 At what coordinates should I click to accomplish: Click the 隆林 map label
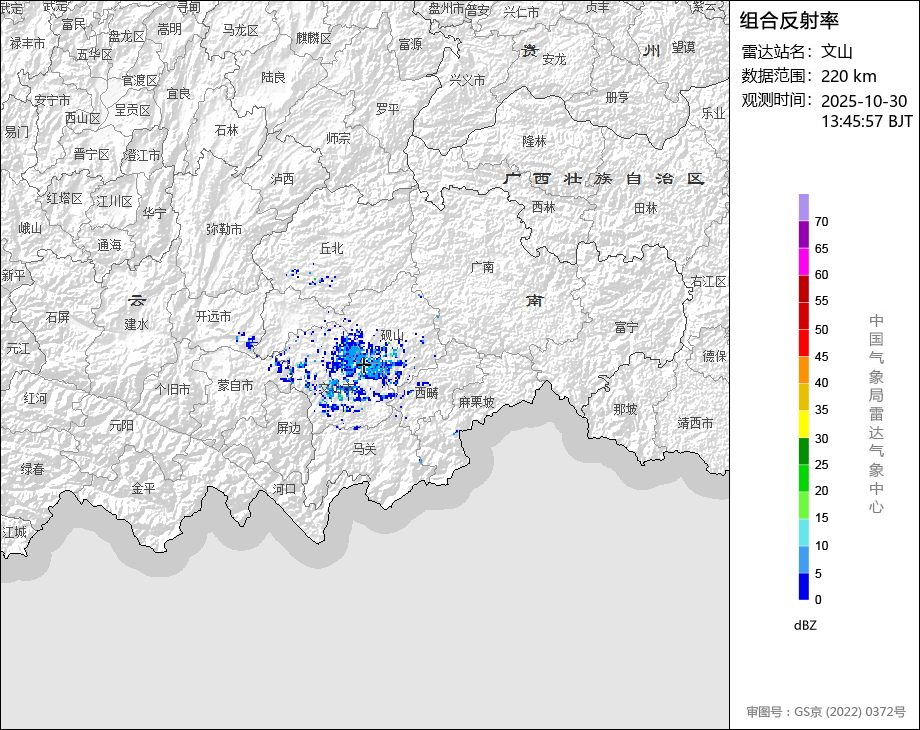click(534, 141)
